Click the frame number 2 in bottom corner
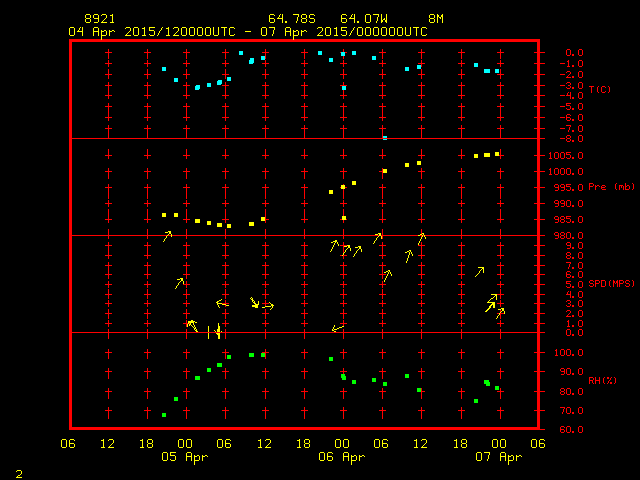The image size is (640, 480). [x=18, y=472]
